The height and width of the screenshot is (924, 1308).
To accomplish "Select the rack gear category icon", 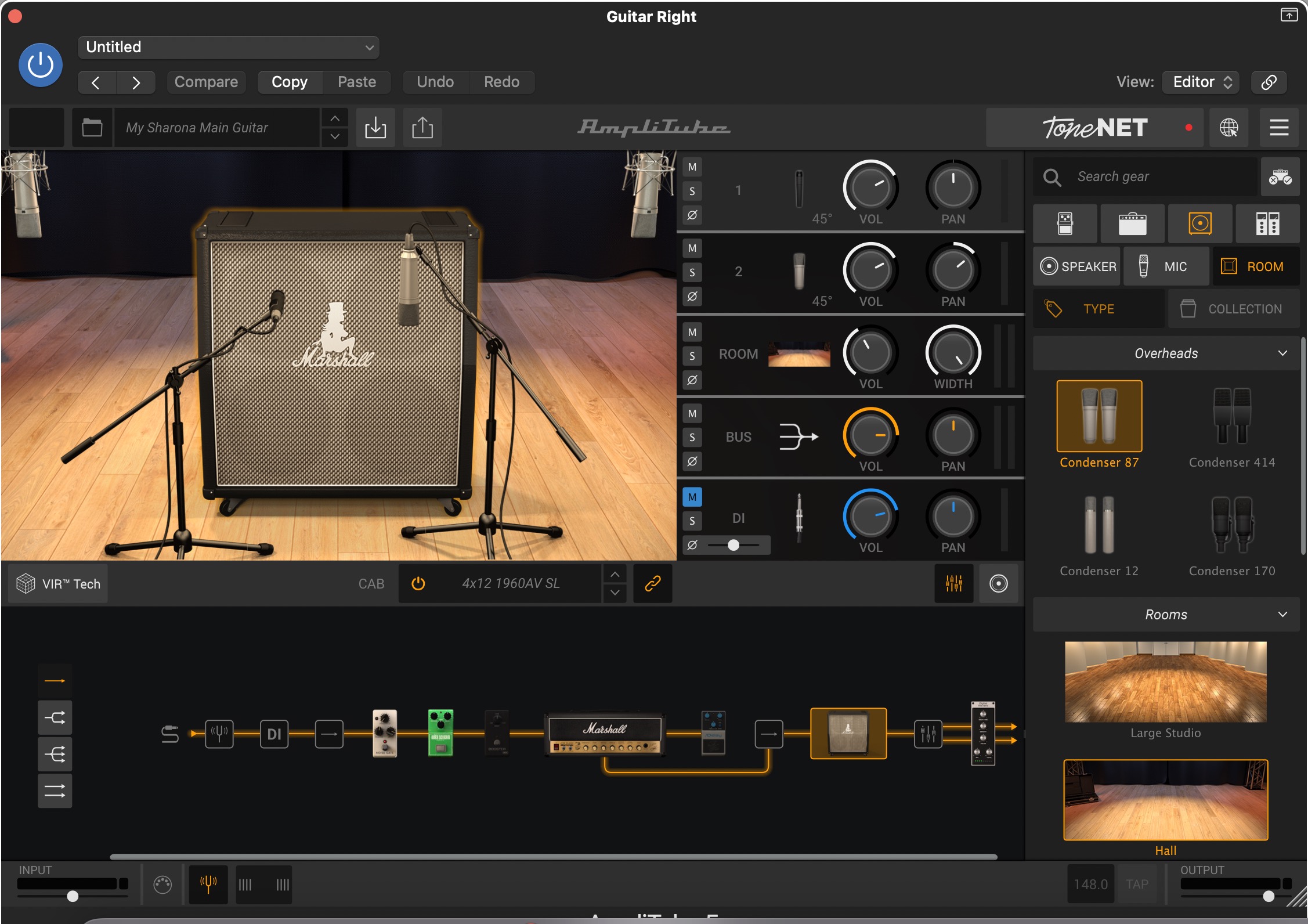I will point(1267,223).
